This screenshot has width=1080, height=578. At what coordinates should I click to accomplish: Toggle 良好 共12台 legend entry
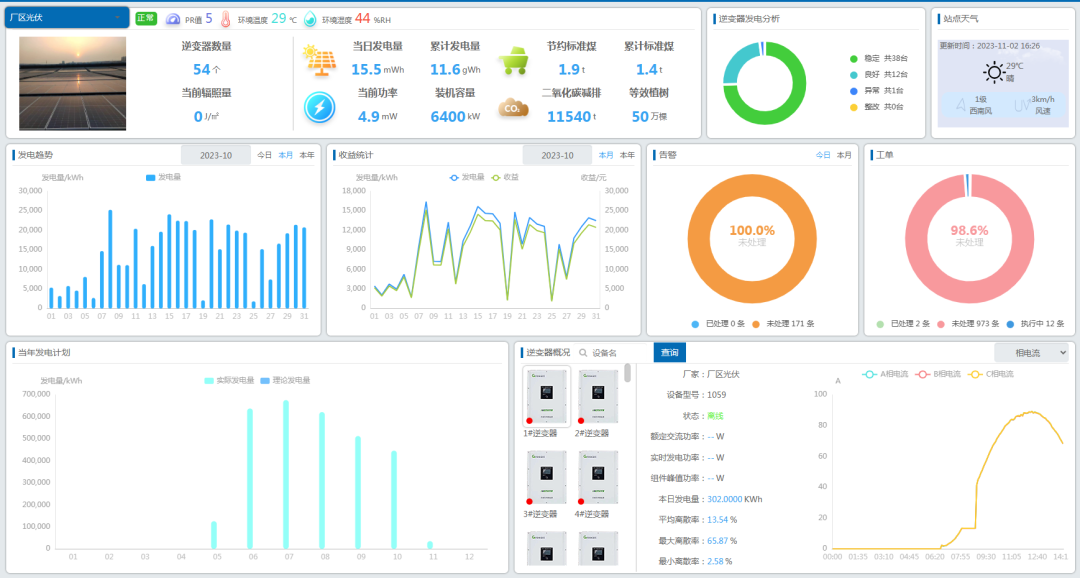click(x=879, y=74)
